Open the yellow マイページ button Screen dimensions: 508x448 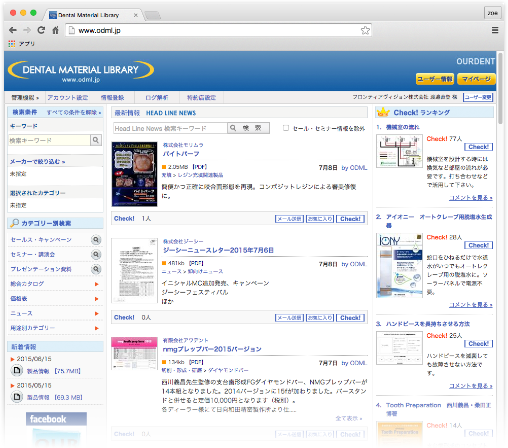[476, 79]
